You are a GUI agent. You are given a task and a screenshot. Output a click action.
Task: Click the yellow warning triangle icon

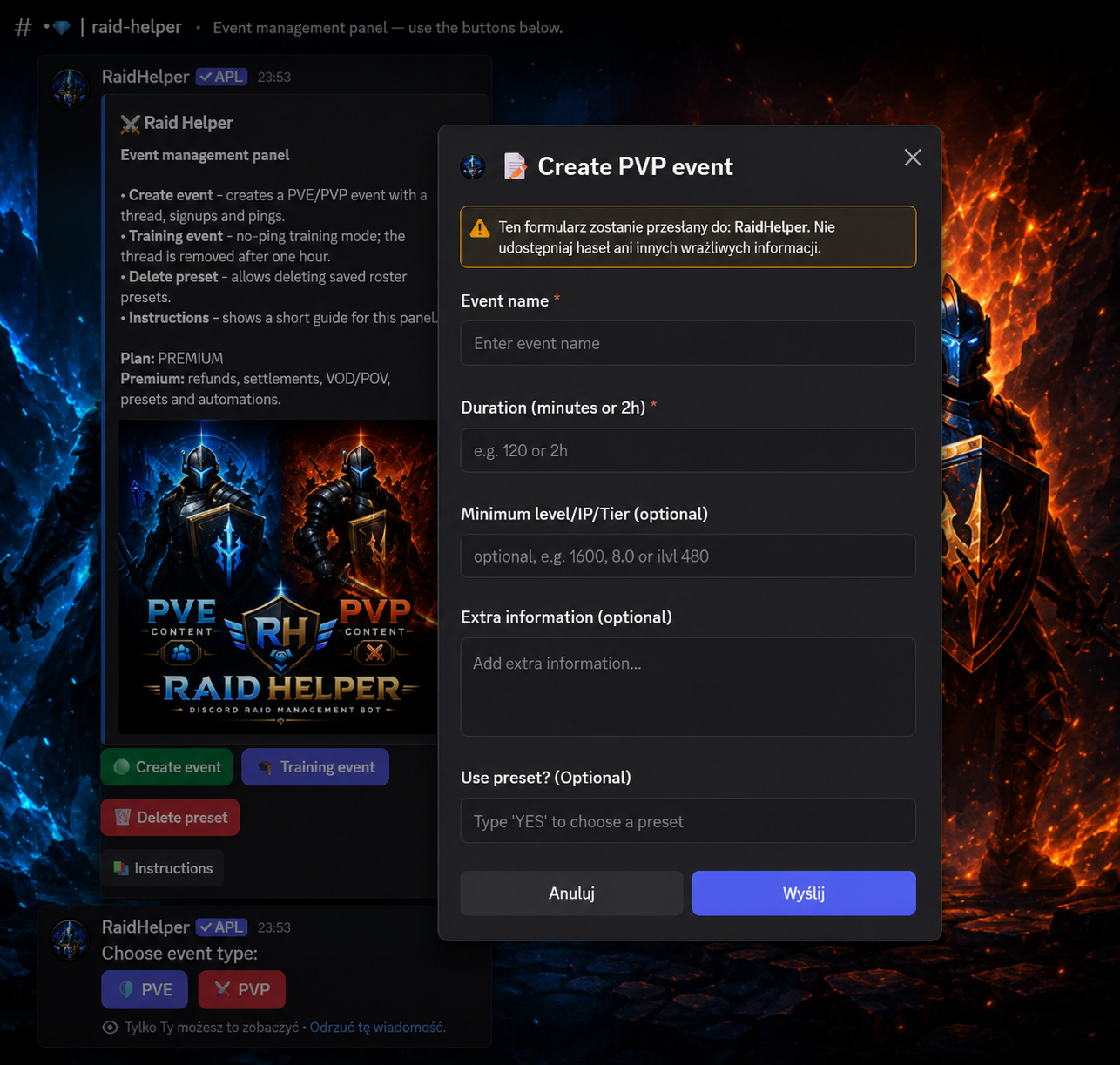coord(480,228)
